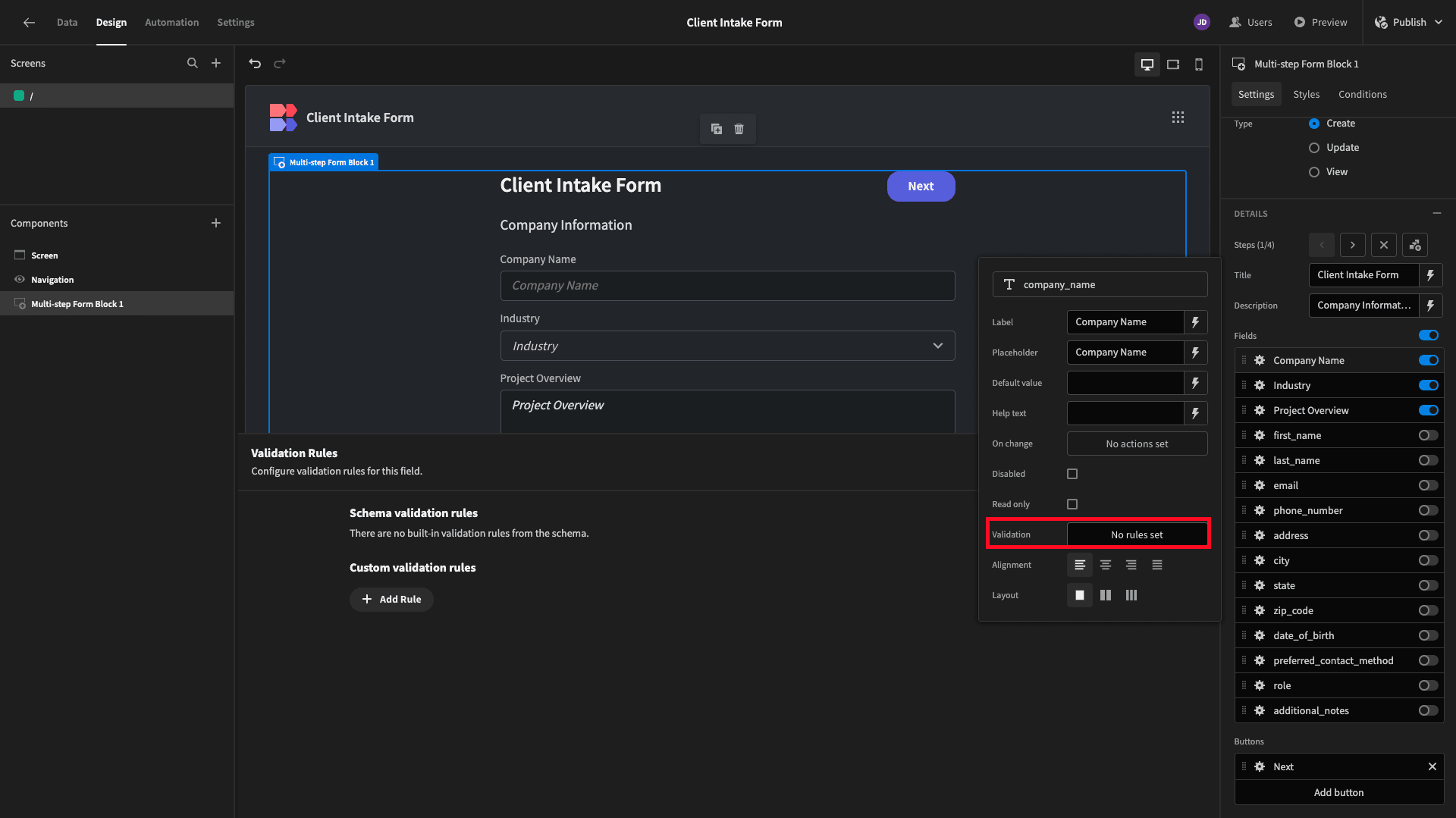Click the Add button option
Image resolution: width=1456 pixels, height=818 pixels.
tap(1338, 793)
